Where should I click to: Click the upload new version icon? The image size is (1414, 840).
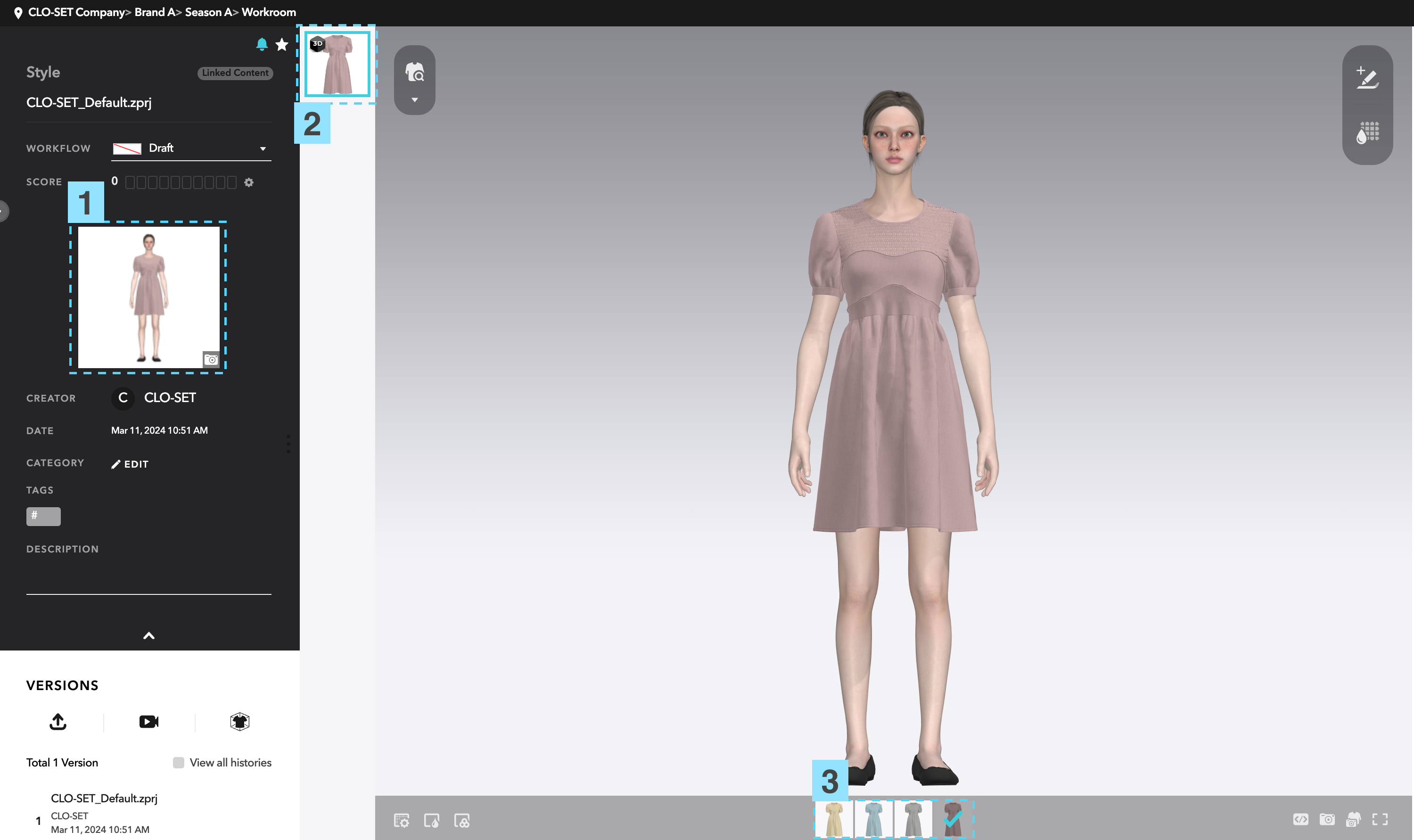click(x=58, y=722)
